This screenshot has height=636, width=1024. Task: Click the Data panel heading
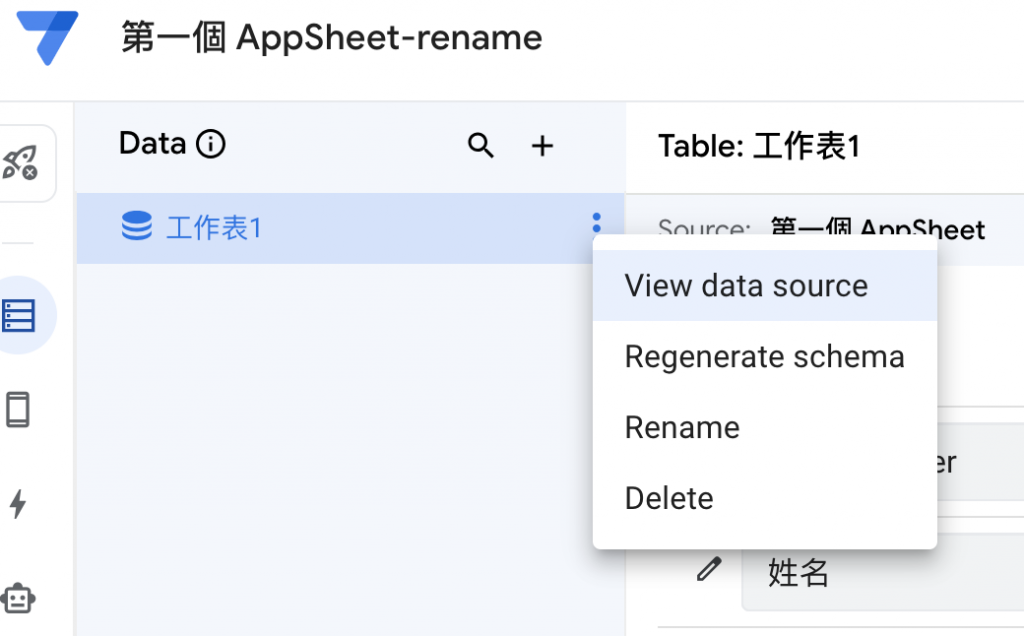tap(152, 144)
